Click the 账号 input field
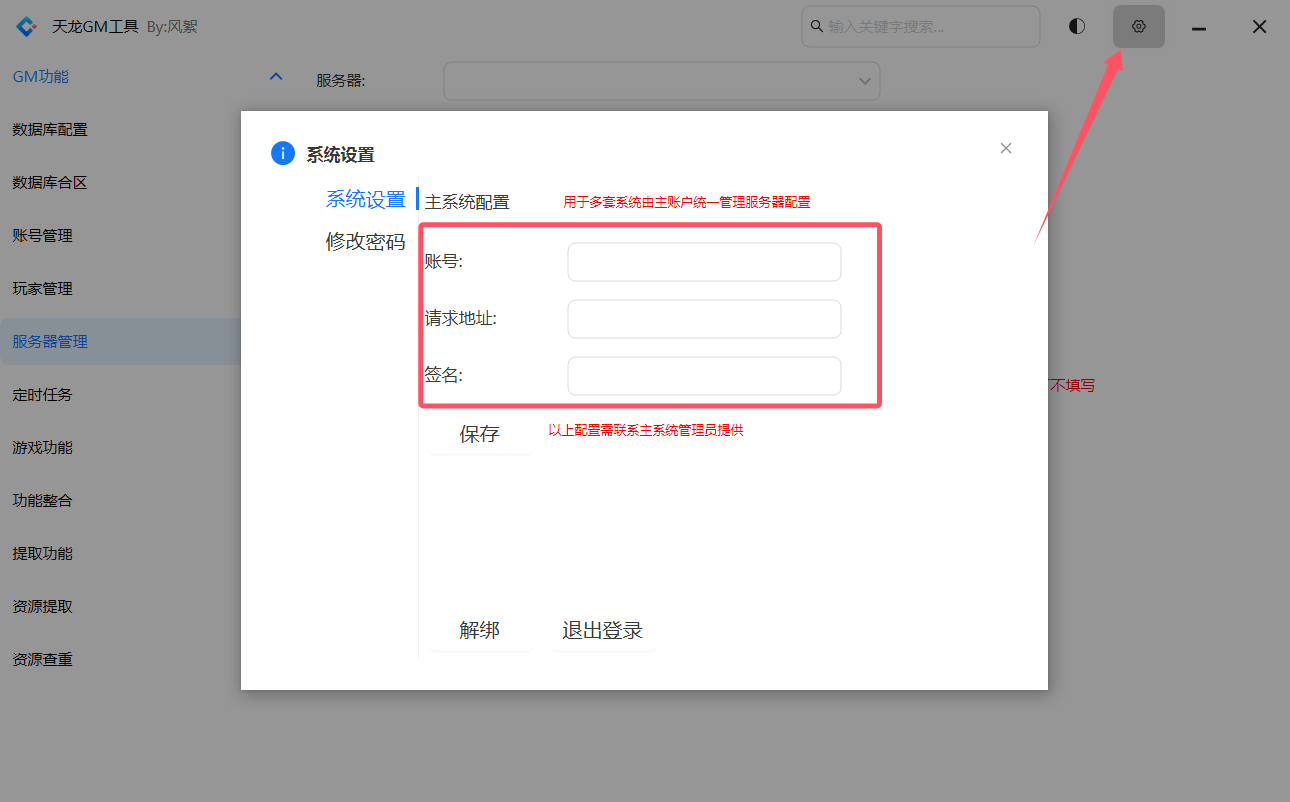The image size is (1290, 802). point(704,262)
